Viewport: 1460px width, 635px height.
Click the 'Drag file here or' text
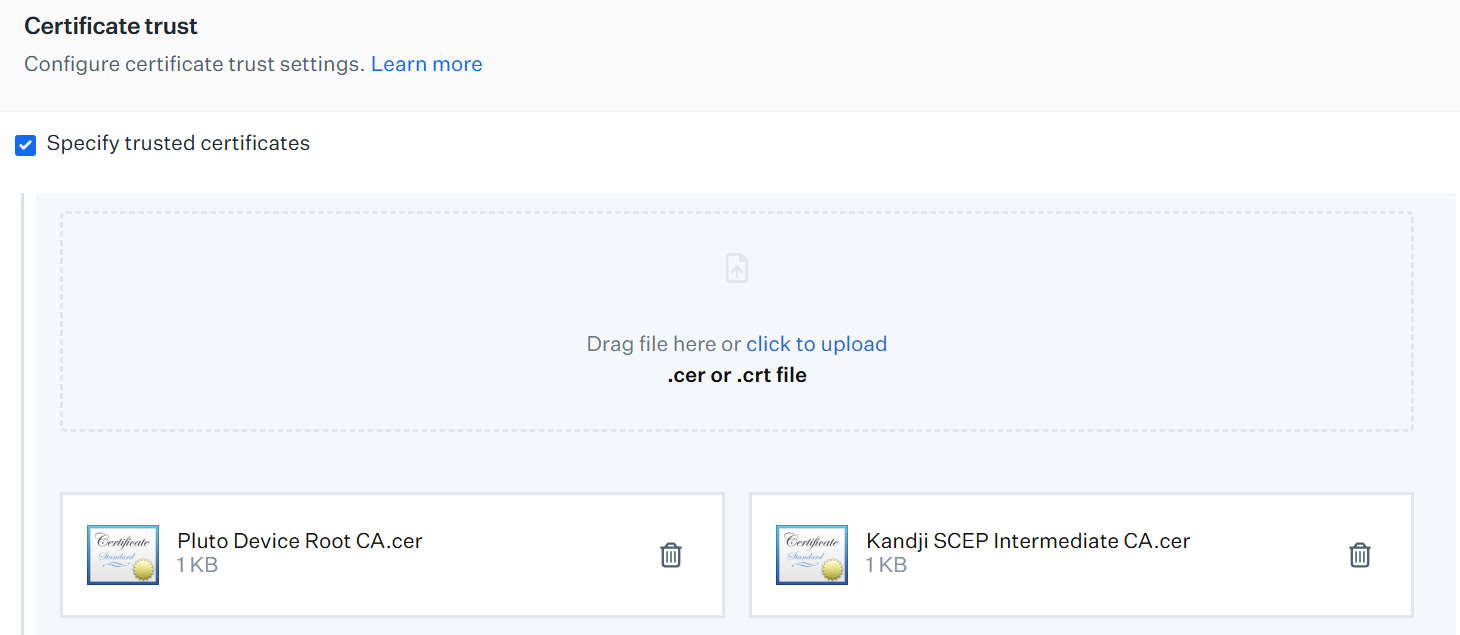coord(663,344)
